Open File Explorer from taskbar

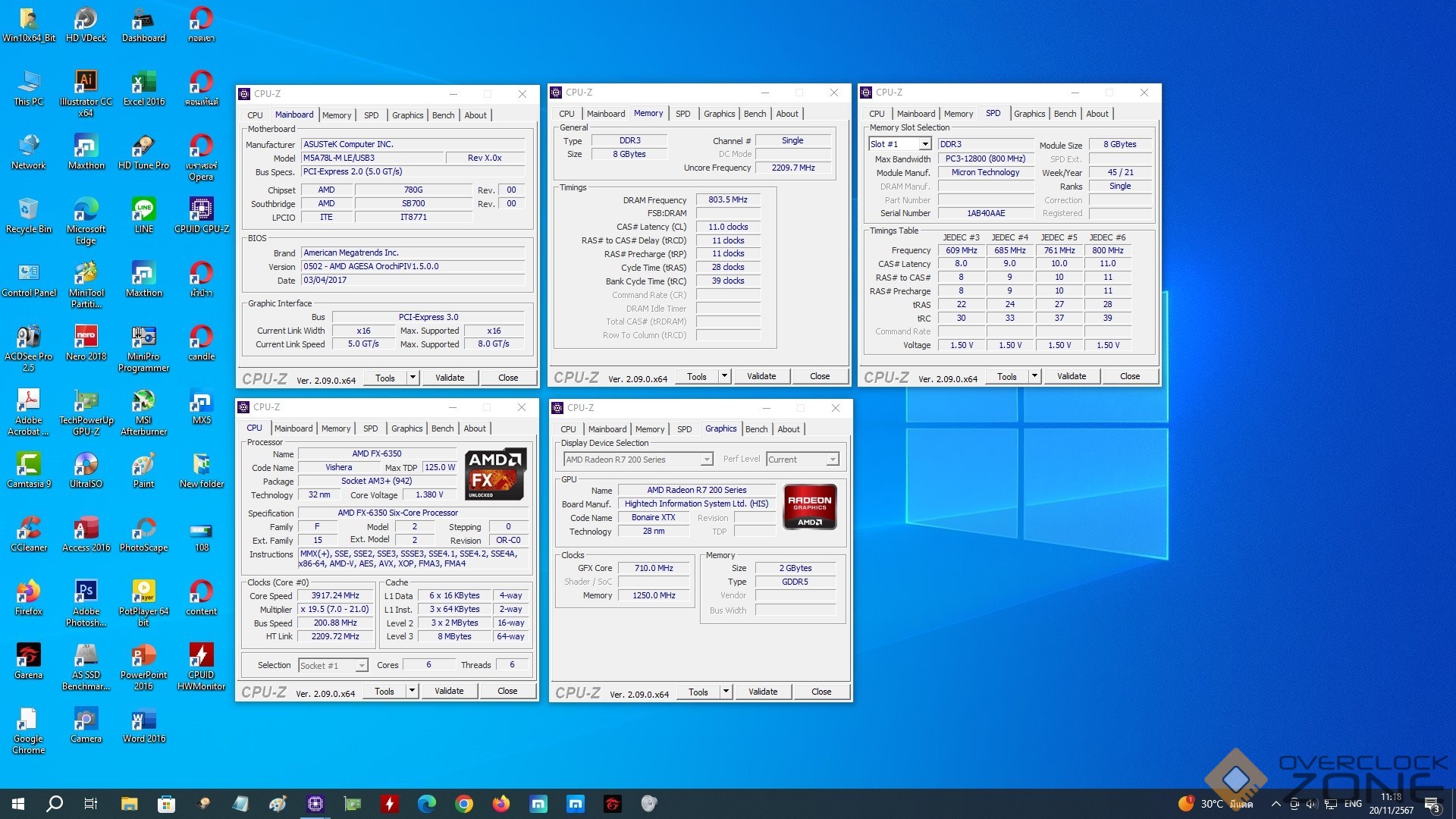[129, 804]
